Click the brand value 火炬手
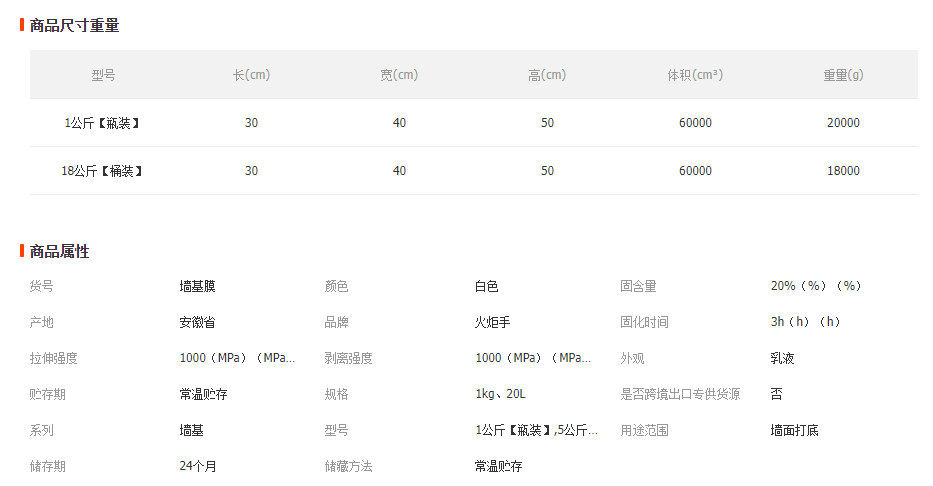 coord(492,322)
